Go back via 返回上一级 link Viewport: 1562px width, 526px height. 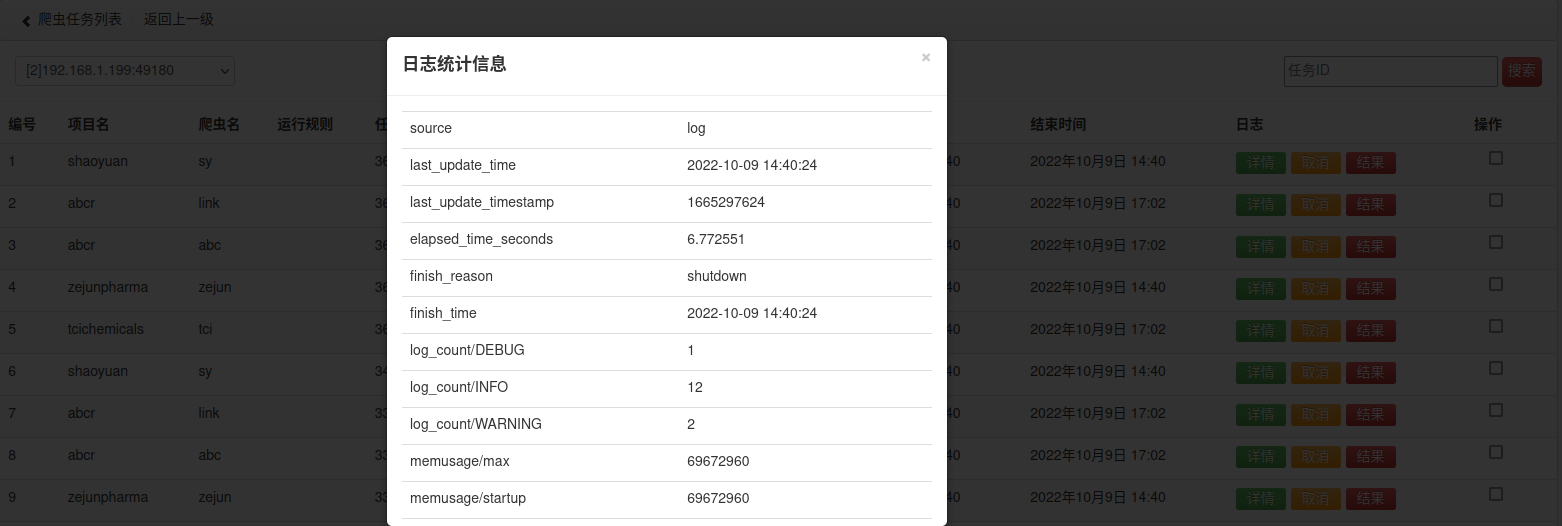click(x=178, y=19)
